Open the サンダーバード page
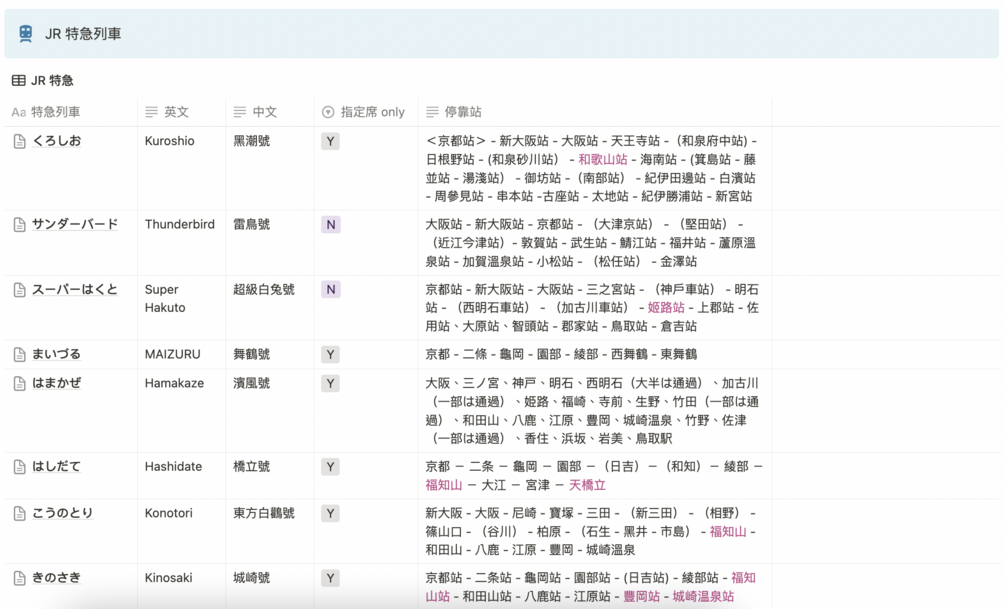This screenshot has width=1005, height=609. click(x=75, y=224)
